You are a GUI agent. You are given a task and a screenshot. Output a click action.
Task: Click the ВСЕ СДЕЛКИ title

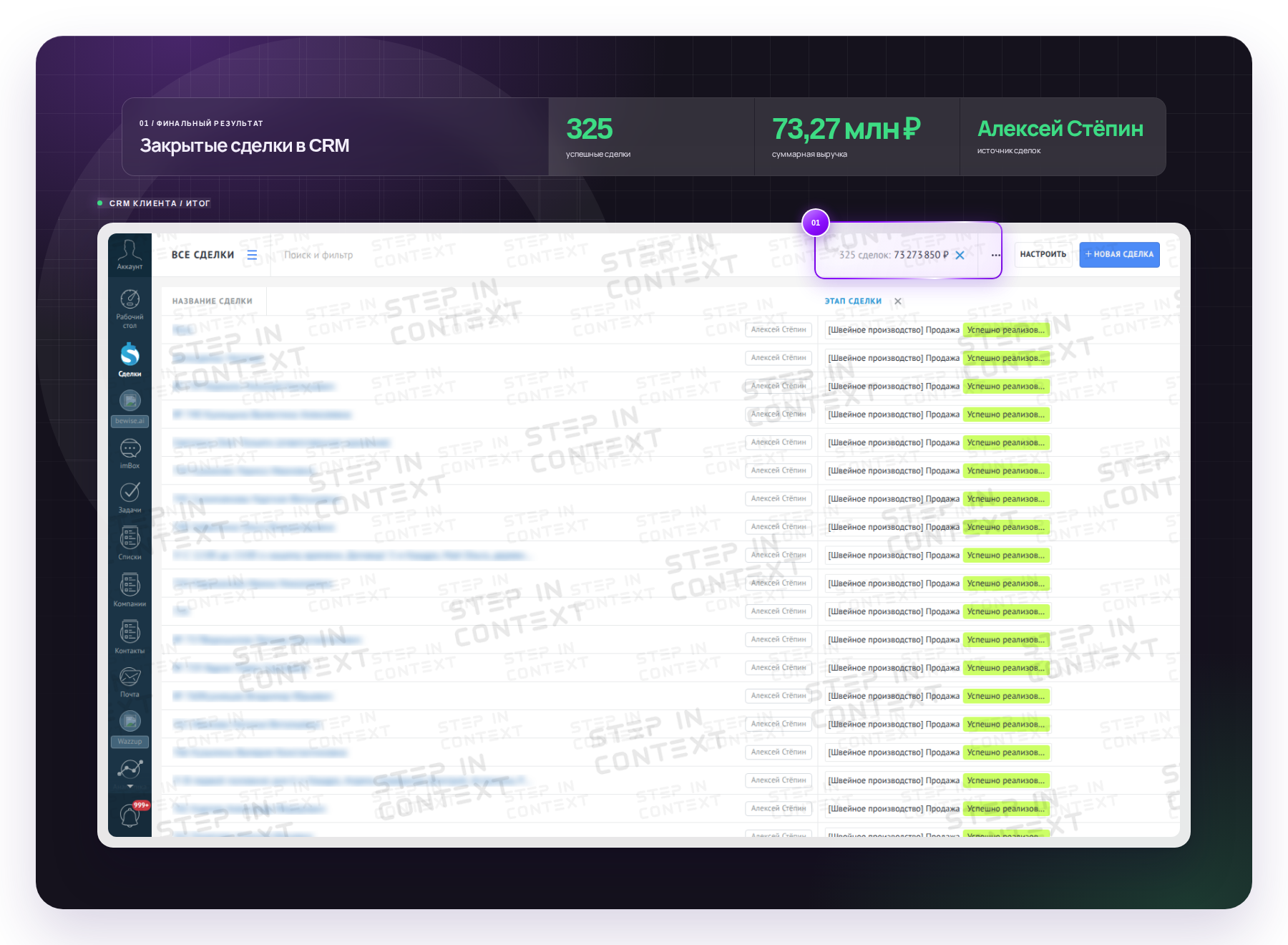pos(203,255)
